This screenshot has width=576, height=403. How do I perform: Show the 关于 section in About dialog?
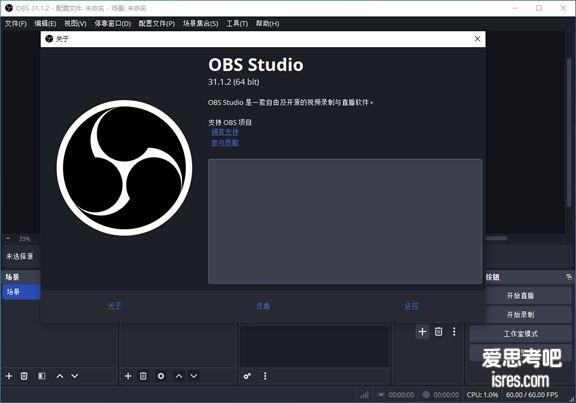pyautogui.click(x=114, y=306)
